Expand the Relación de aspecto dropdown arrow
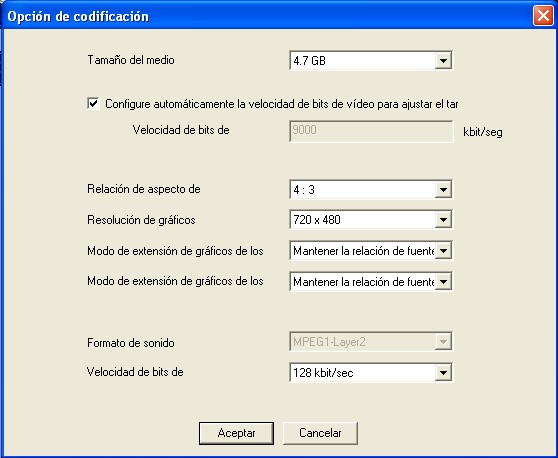The height and width of the screenshot is (458, 558). (443, 189)
